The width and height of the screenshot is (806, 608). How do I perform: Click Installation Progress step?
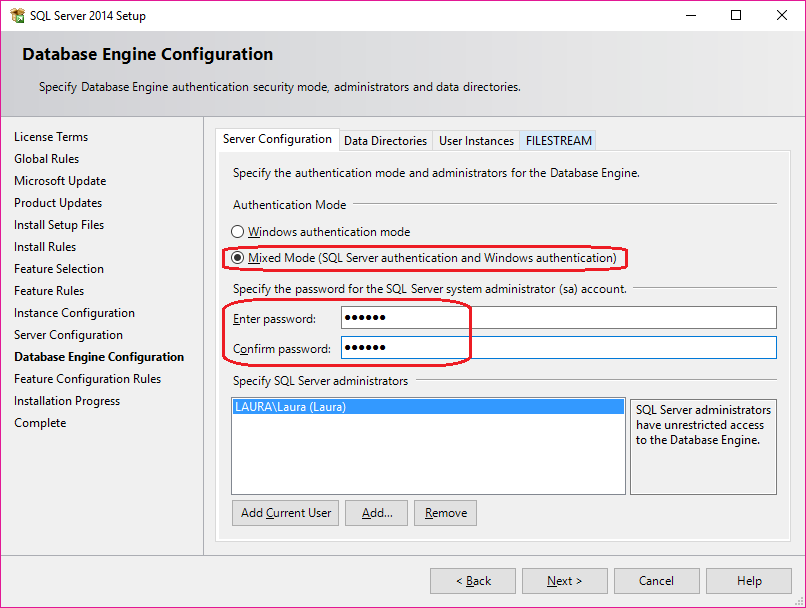click(67, 401)
